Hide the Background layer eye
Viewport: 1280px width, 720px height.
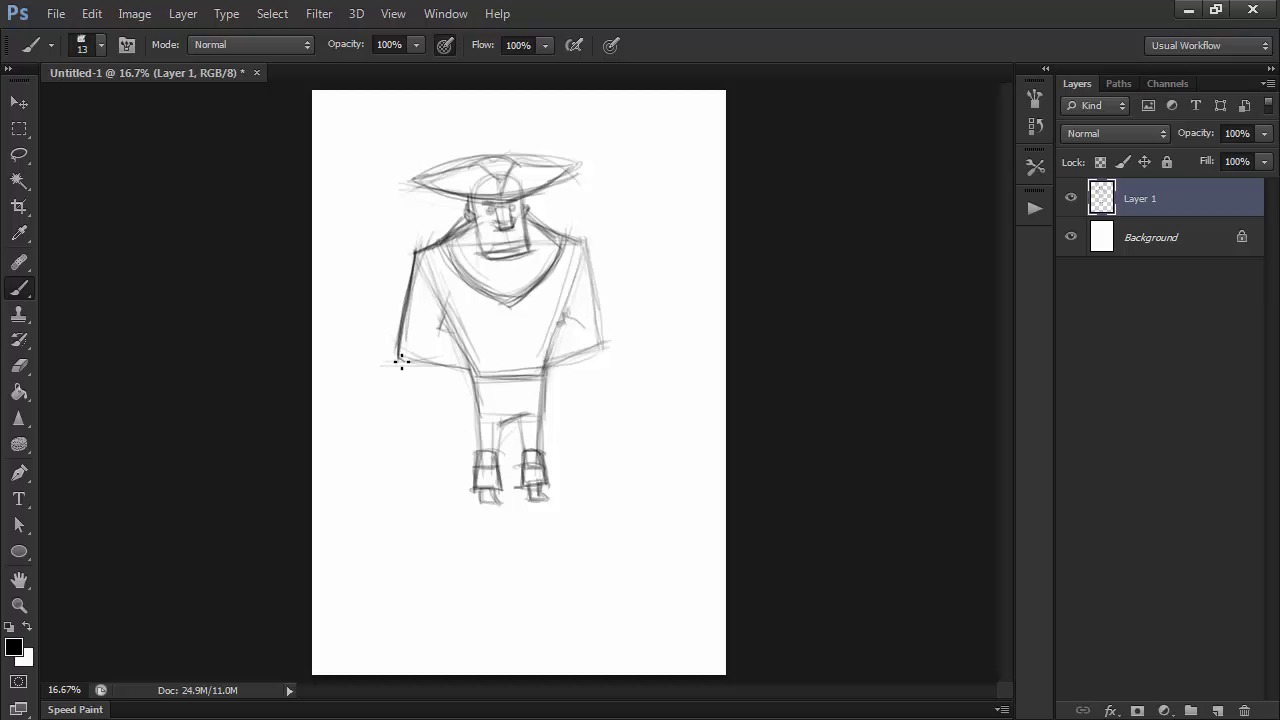coord(1071,237)
